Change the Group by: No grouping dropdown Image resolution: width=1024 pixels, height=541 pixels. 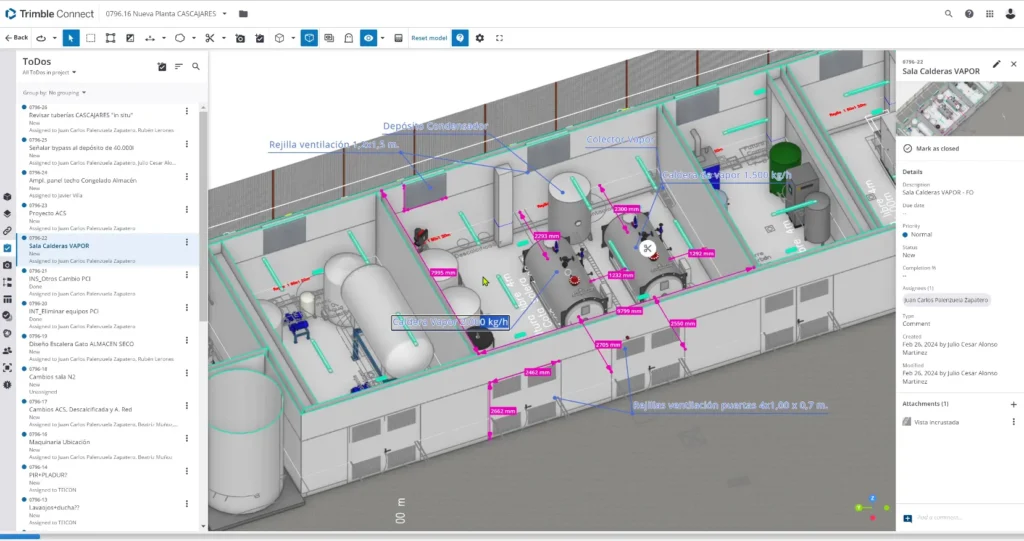tap(54, 93)
